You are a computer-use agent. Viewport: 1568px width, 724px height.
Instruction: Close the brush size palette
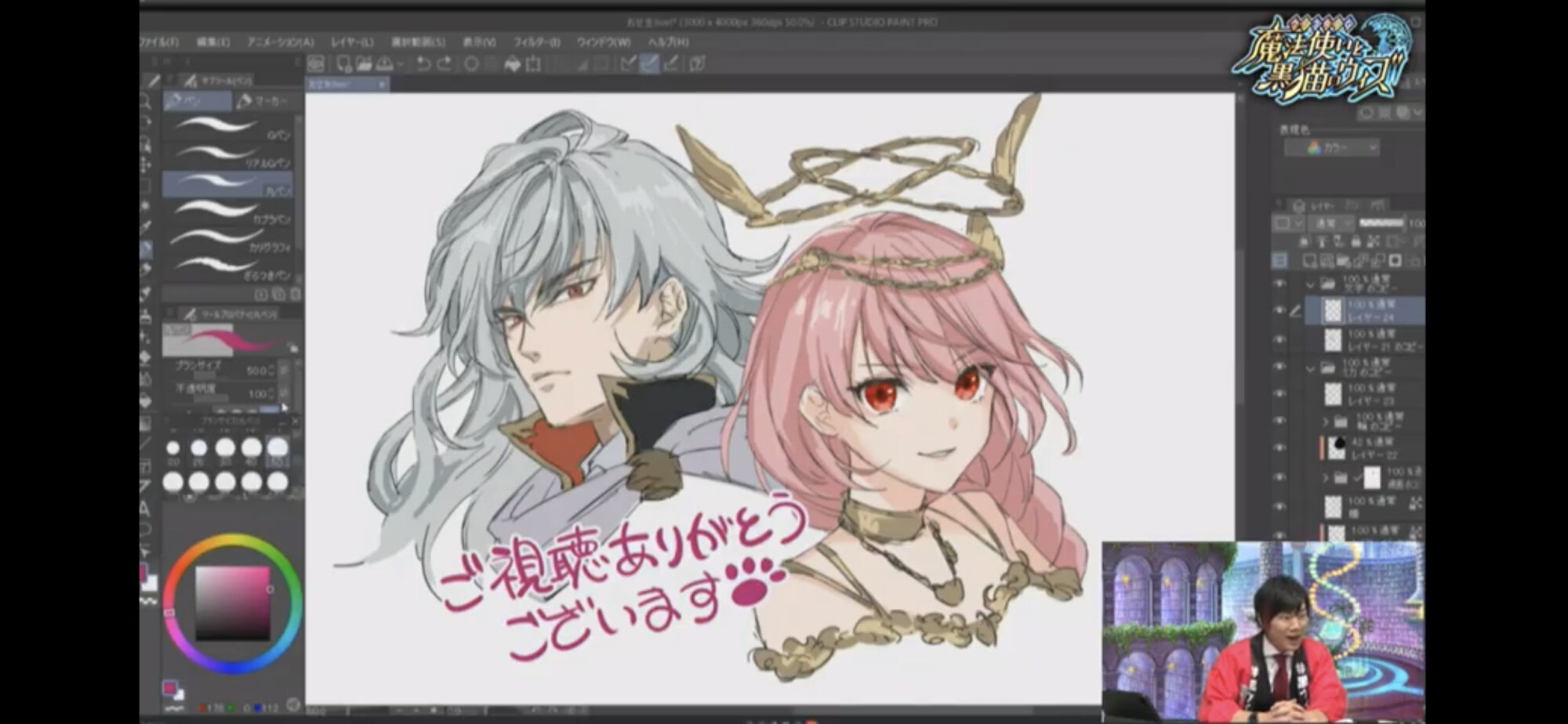coord(295,422)
